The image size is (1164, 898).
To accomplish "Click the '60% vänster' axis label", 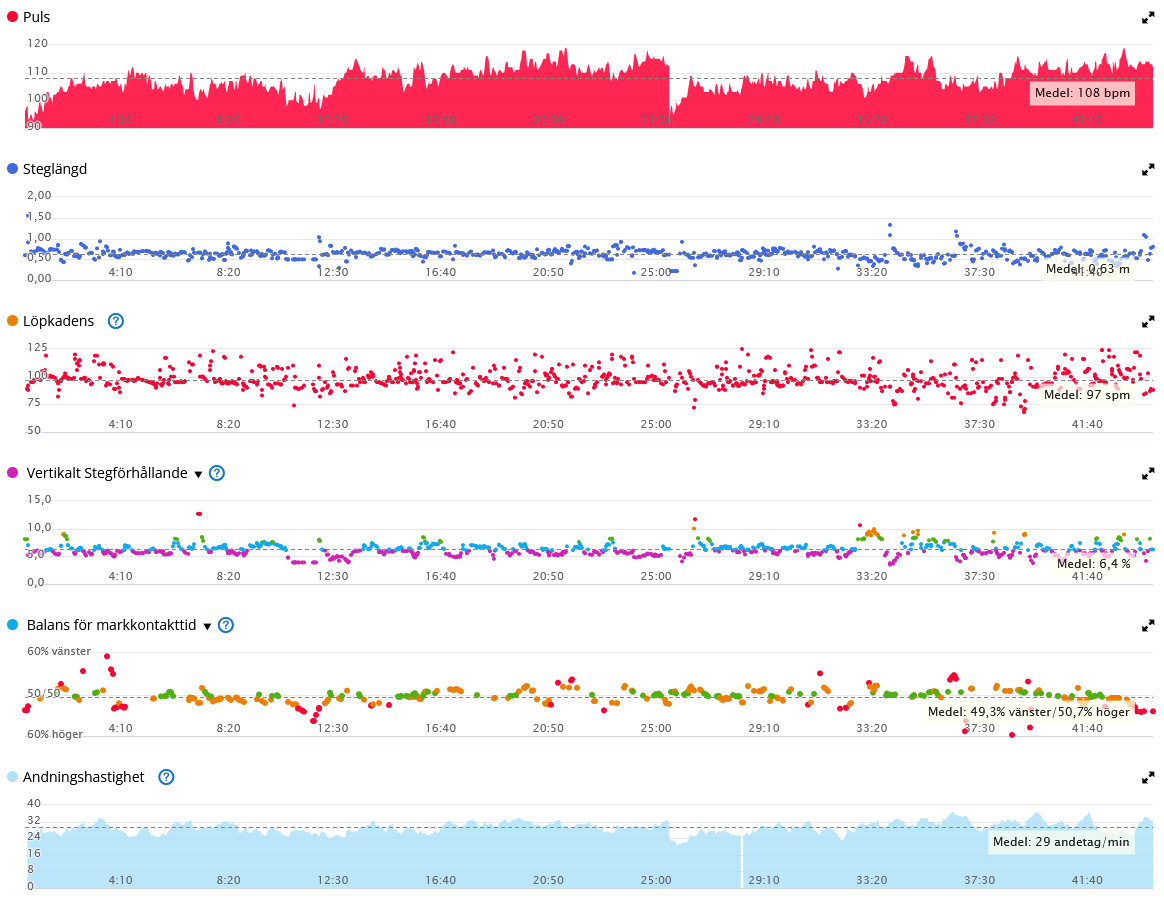I will pyautogui.click(x=59, y=652).
